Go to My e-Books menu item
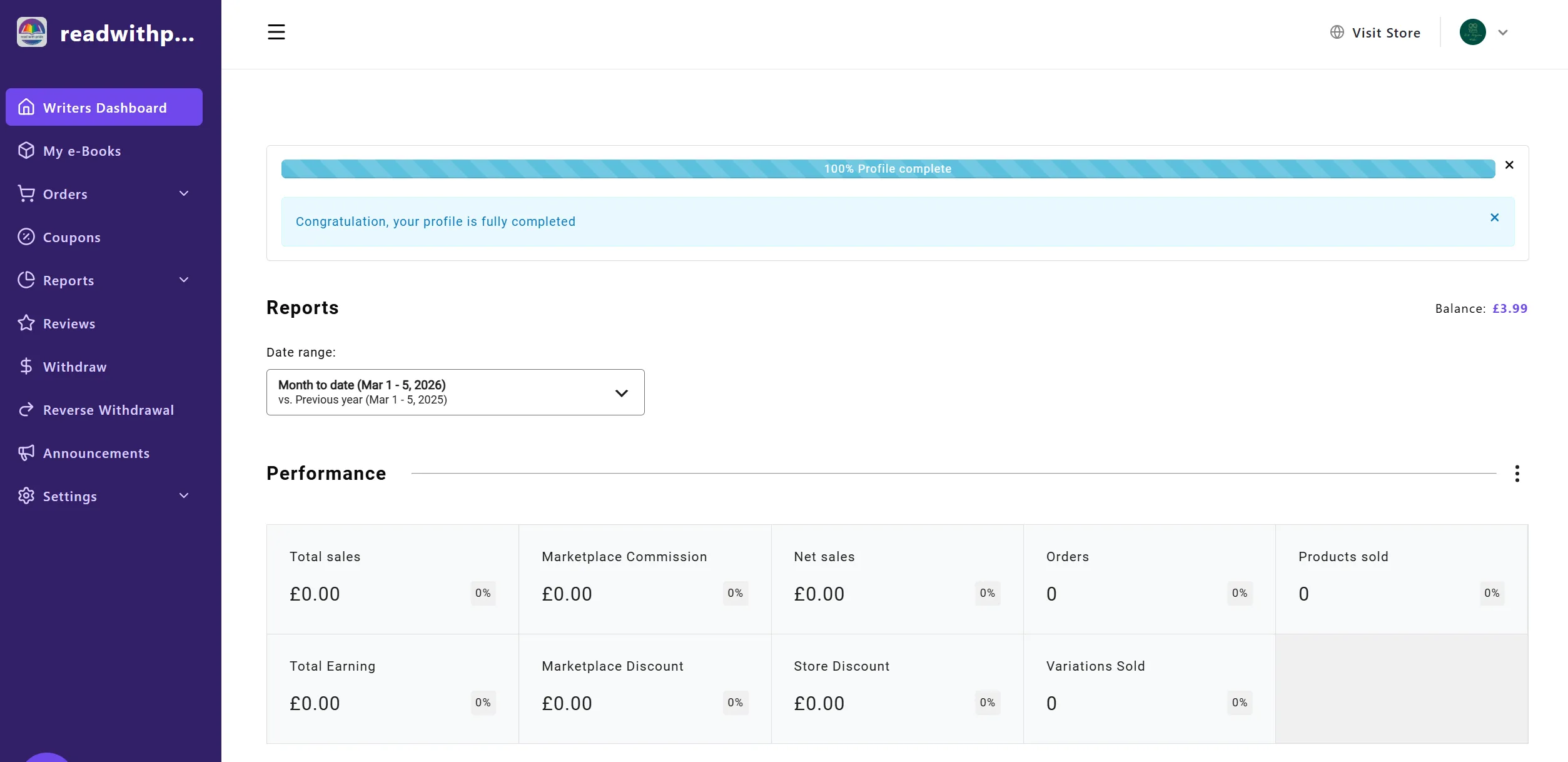This screenshot has width=1568, height=762. 82,151
